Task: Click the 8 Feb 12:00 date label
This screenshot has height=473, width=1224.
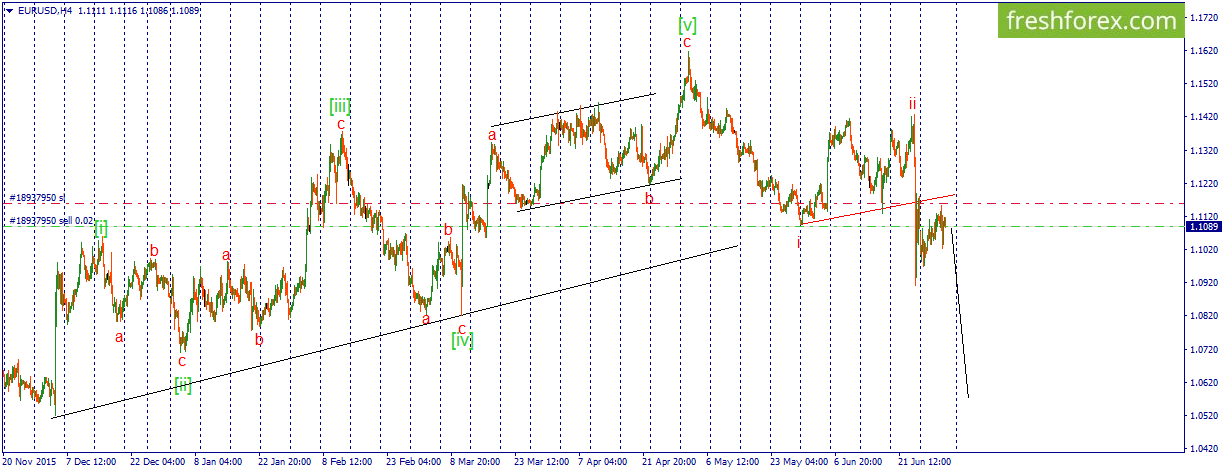Action: pos(347,462)
